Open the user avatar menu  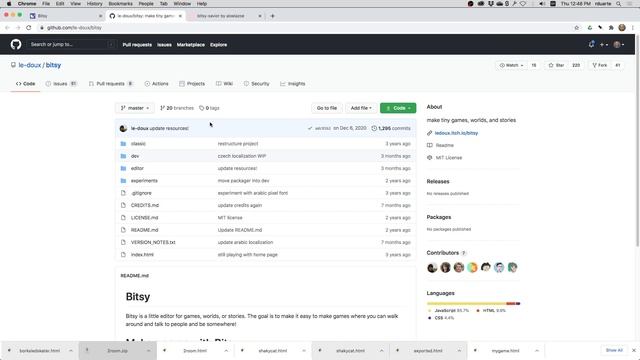[619, 44]
